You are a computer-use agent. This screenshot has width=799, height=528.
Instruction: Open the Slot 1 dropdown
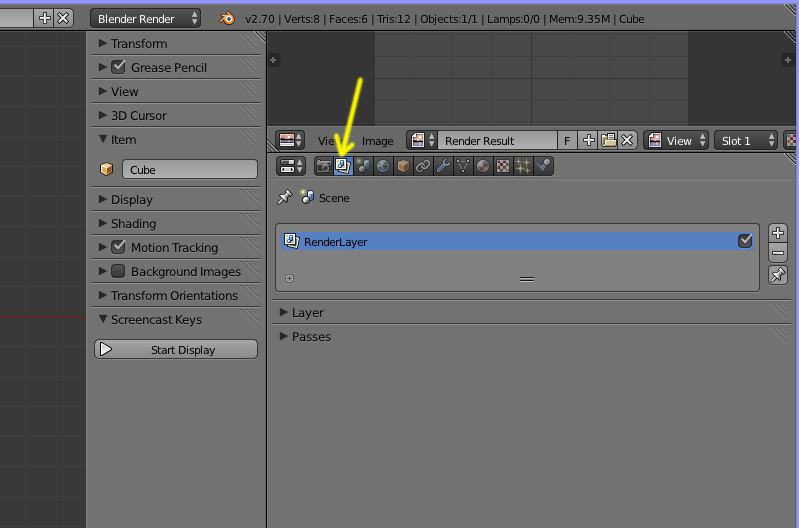click(x=746, y=140)
